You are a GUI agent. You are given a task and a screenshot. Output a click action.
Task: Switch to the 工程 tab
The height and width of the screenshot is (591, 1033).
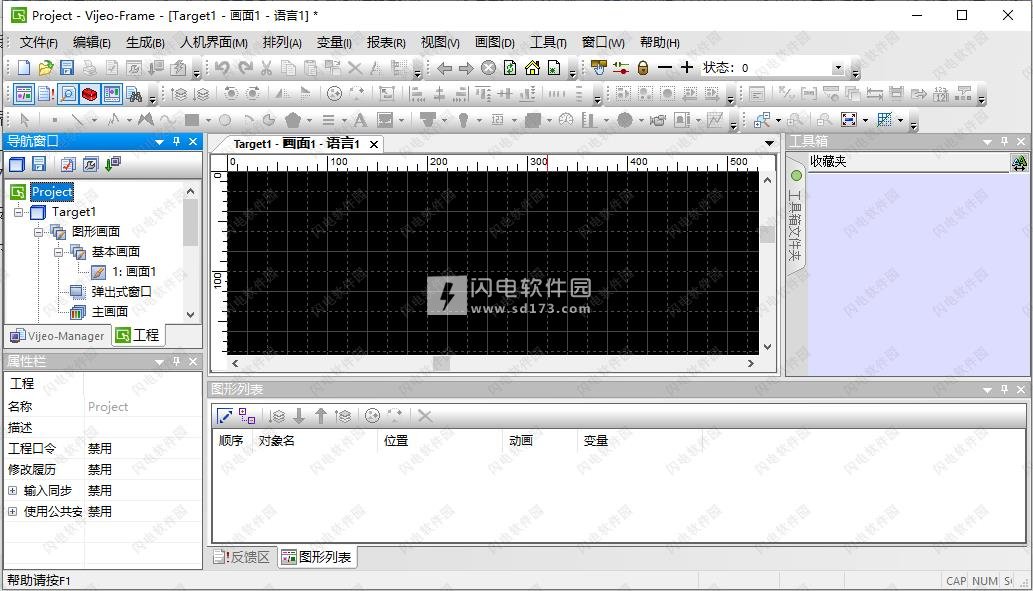click(137, 335)
